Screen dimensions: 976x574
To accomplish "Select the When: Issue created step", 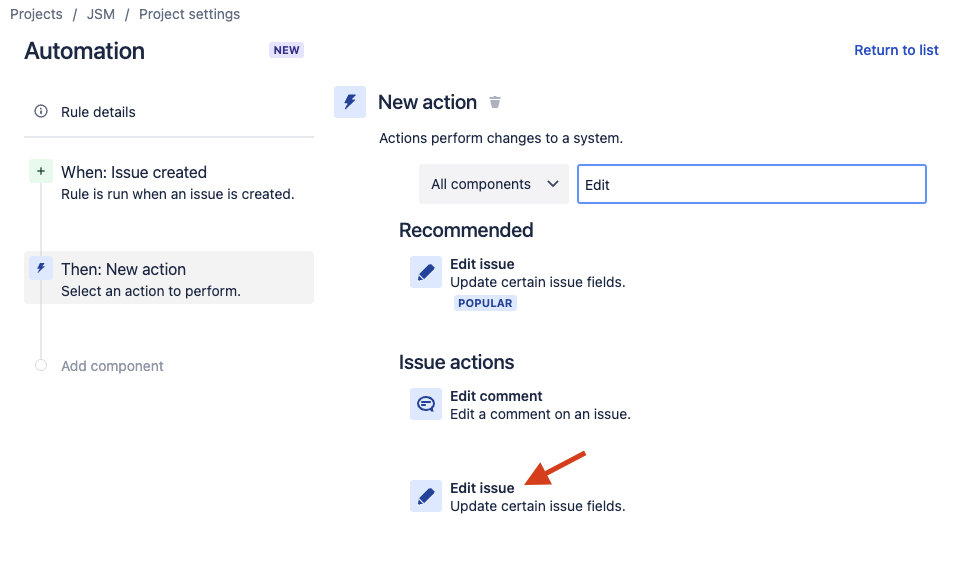I will point(134,172).
